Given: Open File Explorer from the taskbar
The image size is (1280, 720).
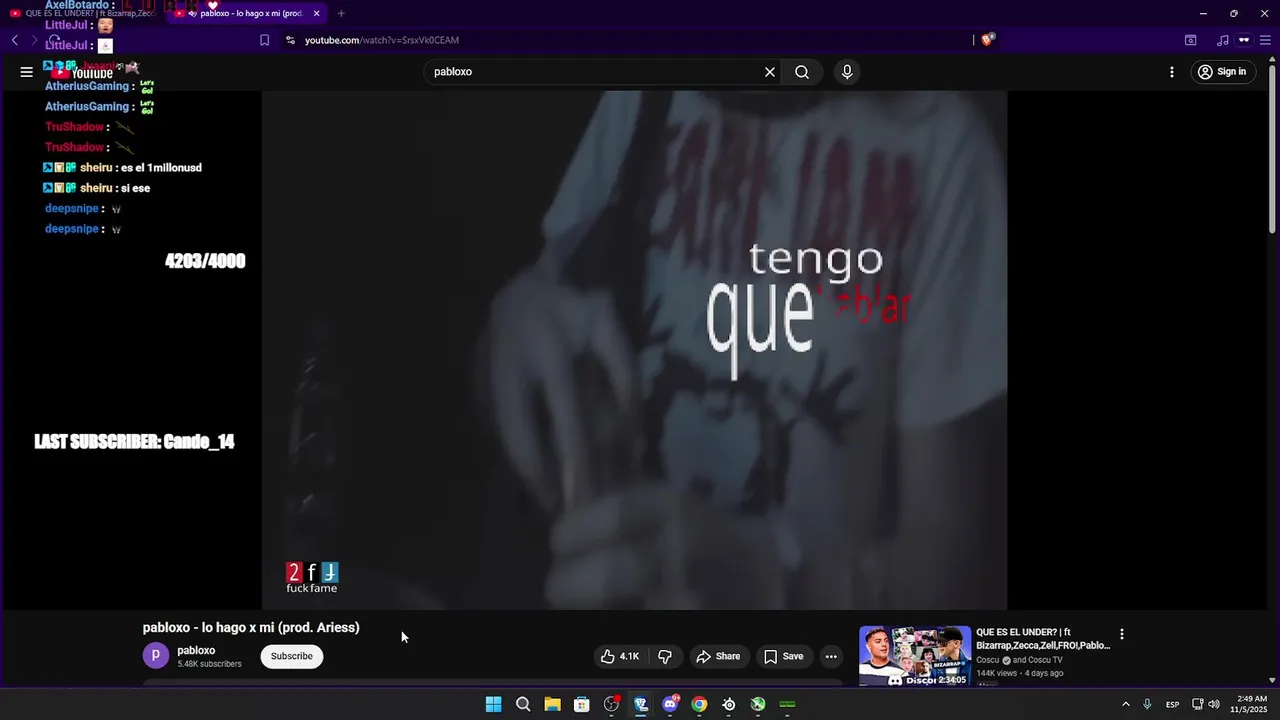Looking at the screenshot, I should point(552,704).
